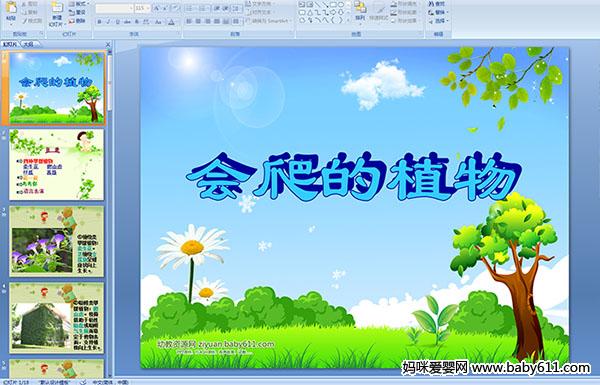Viewport: 600px width, 385px height.
Task: Open the Character Spacing option
Action: tap(147, 22)
